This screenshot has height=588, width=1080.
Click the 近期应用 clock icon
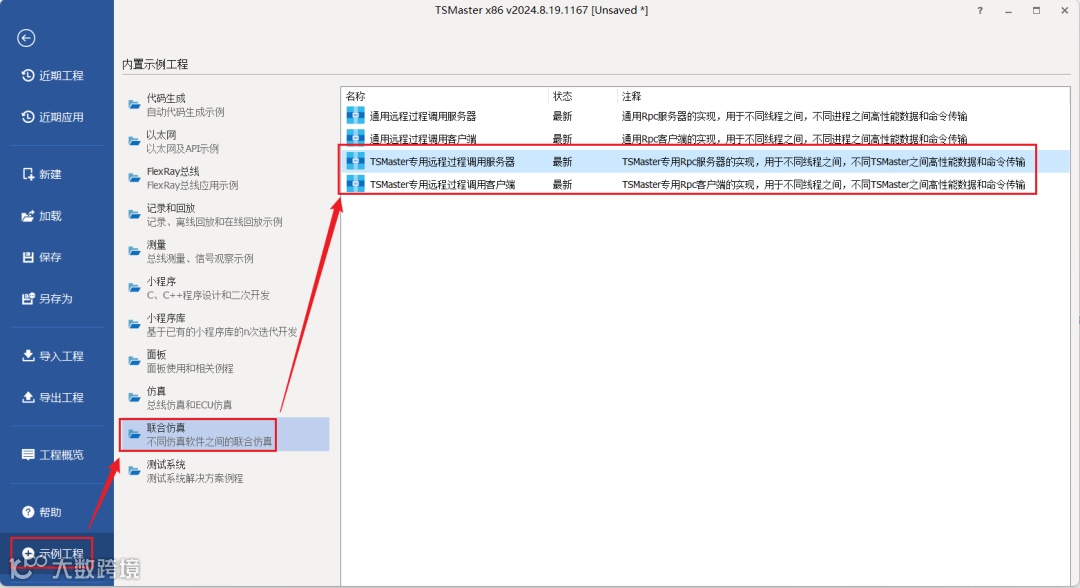point(28,116)
